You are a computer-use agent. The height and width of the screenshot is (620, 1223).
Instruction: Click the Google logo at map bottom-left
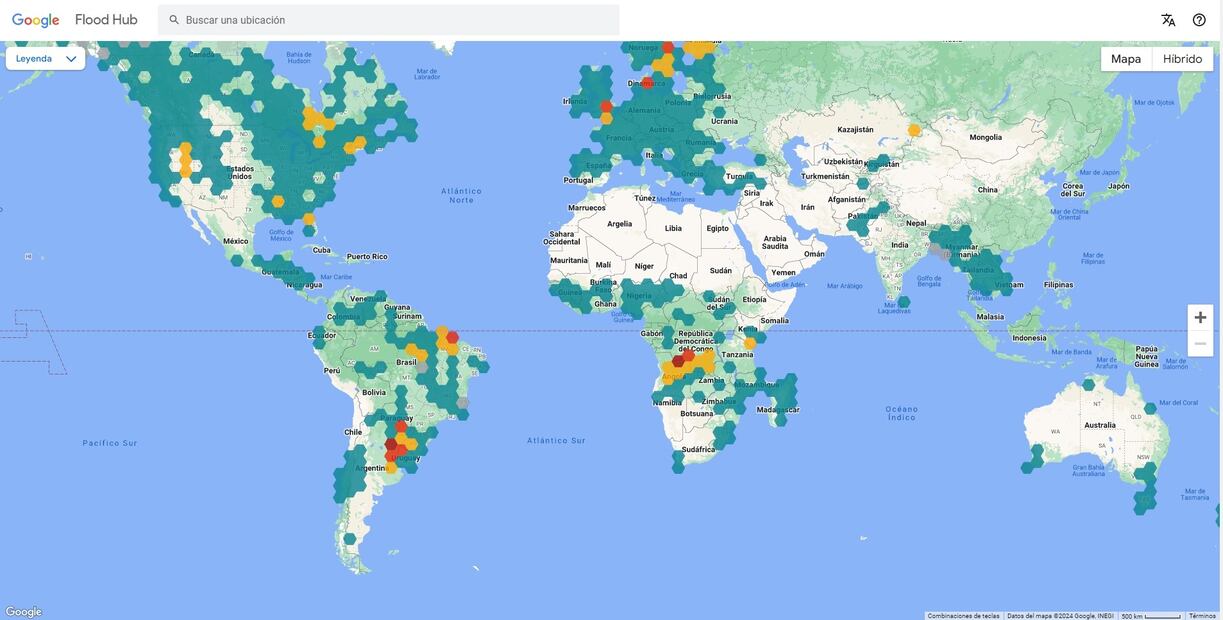23,612
